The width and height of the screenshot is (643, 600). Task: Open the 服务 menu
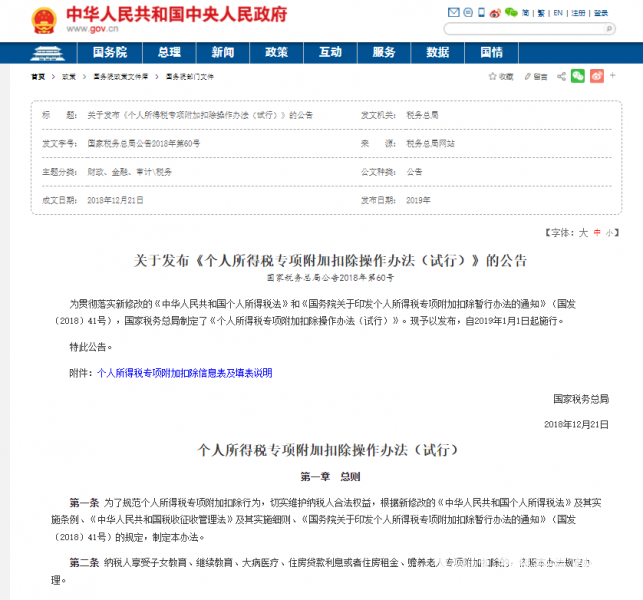[x=384, y=52]
